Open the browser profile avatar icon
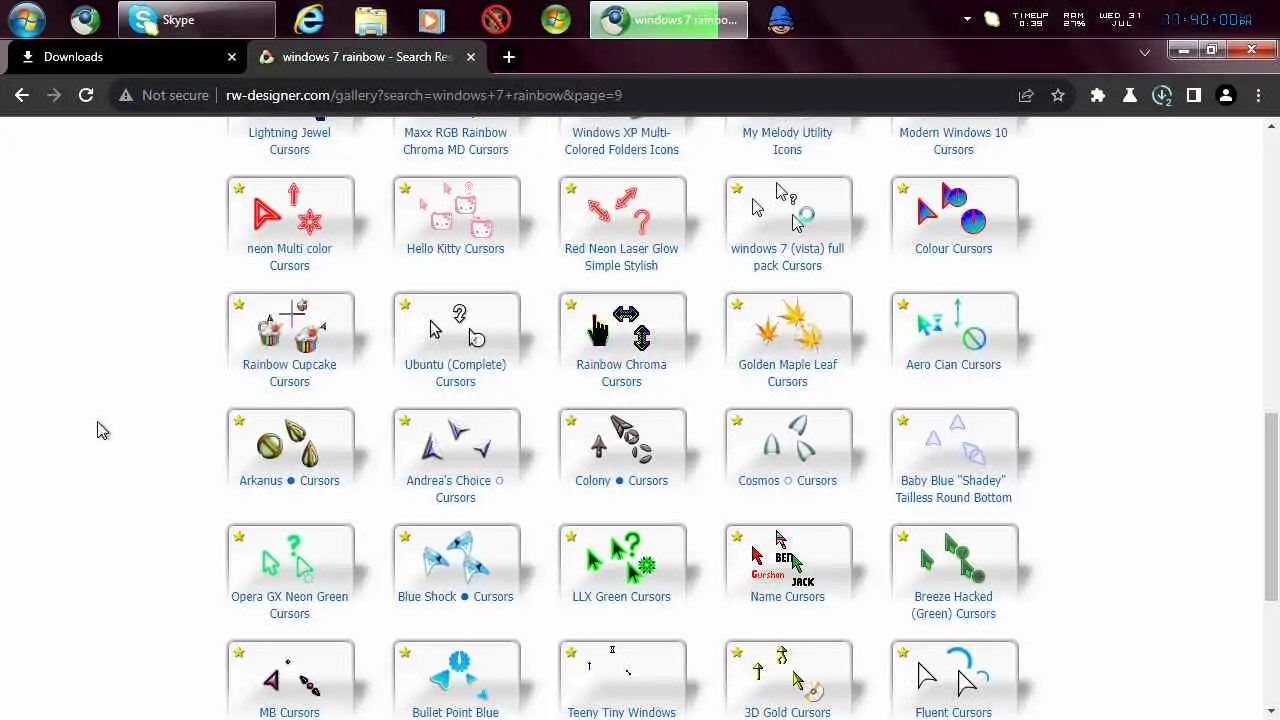This screenshot has width=1280, height=720. click(1225, 95)
